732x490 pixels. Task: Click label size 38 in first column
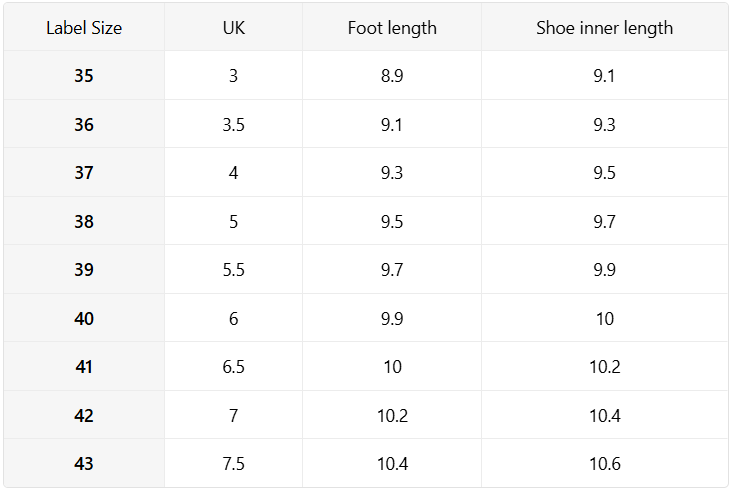pos(84,222)
